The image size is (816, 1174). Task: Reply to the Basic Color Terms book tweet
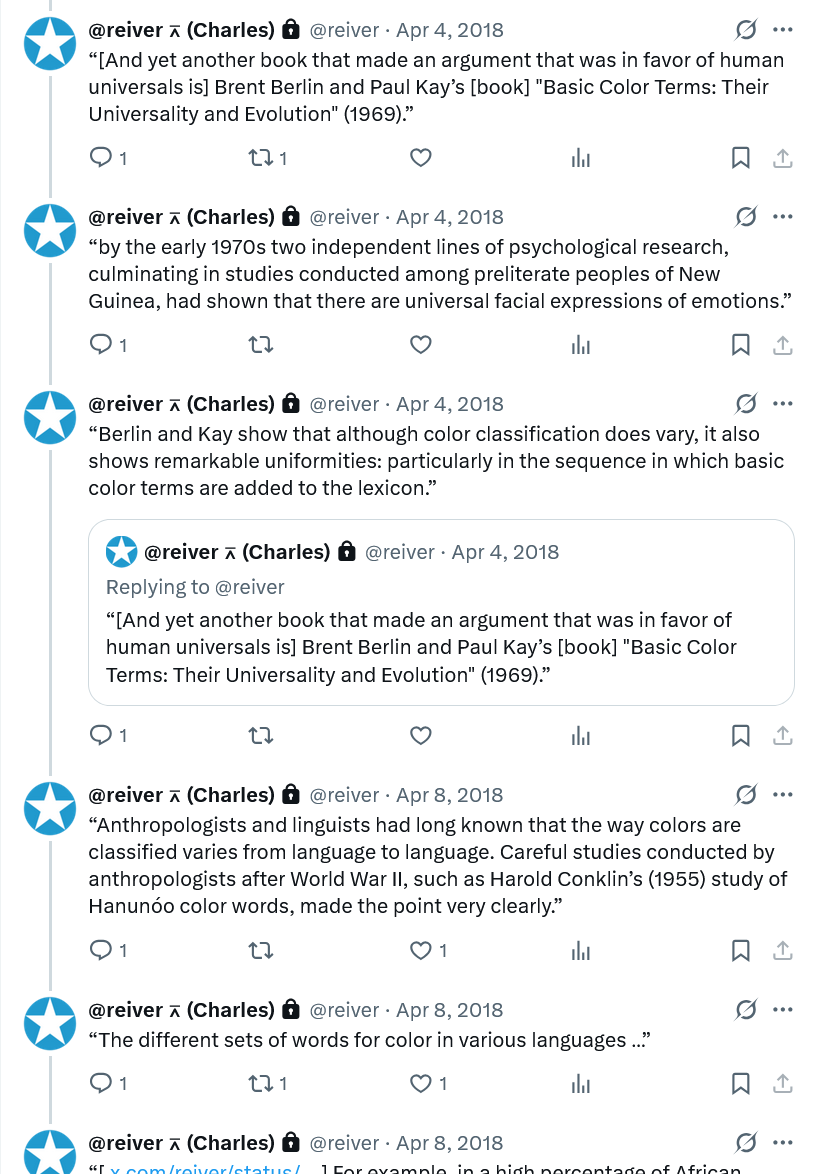(101, 158)
